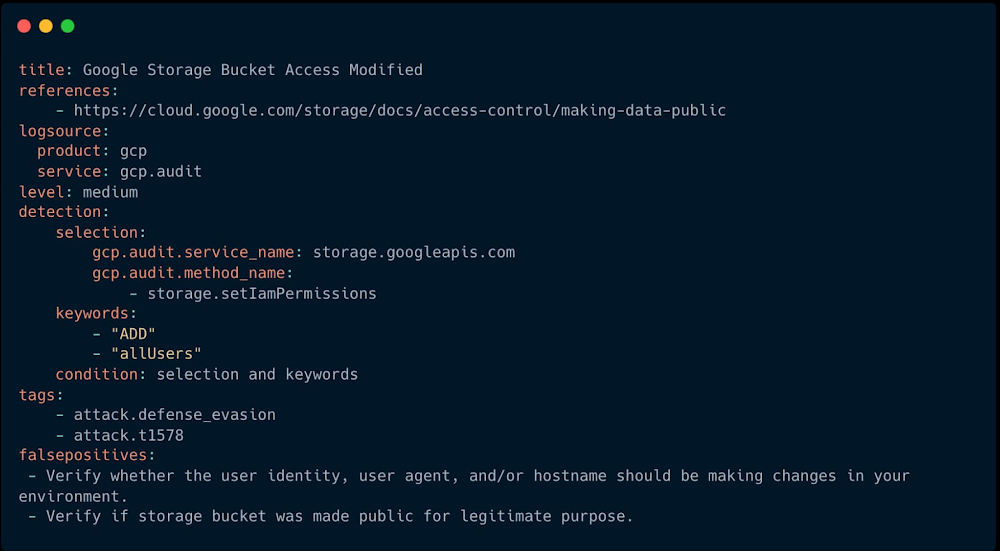This screenshot has height=551, width=1000.
Task: Select the text 'Google Storage Bucket Access Modified'
Action: coord(253,70)
